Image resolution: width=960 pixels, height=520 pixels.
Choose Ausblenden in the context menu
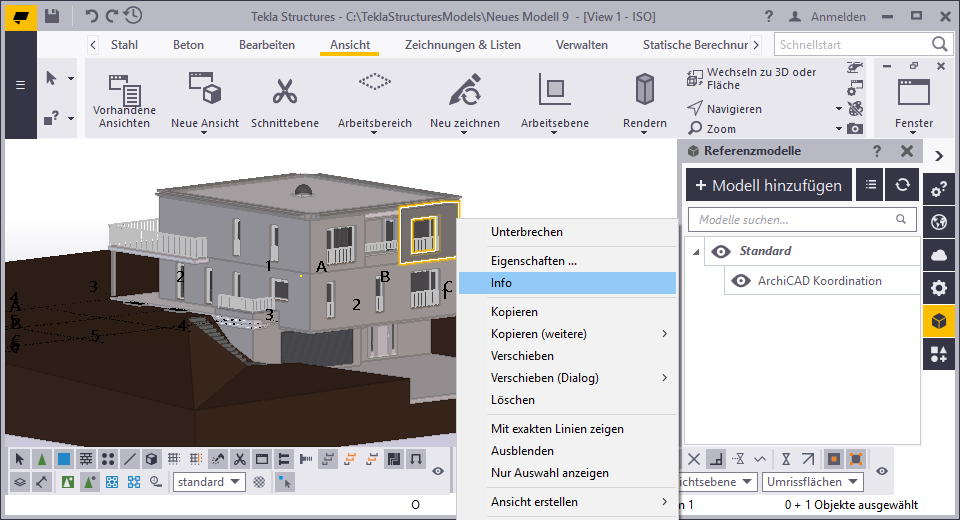(567, 451)
